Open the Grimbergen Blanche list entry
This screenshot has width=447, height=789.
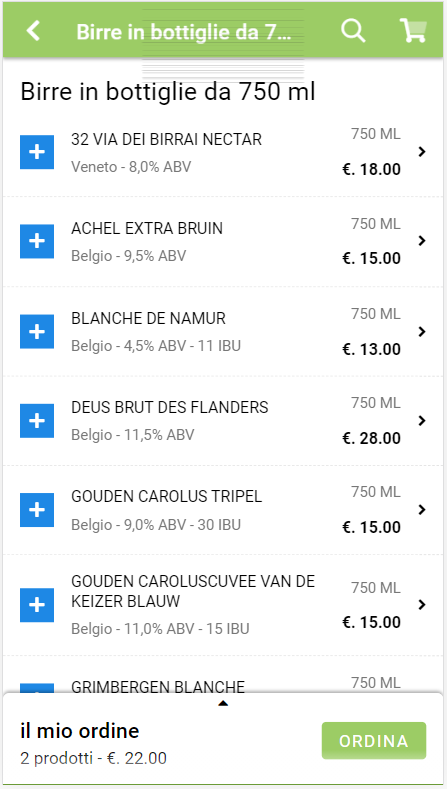223,687
